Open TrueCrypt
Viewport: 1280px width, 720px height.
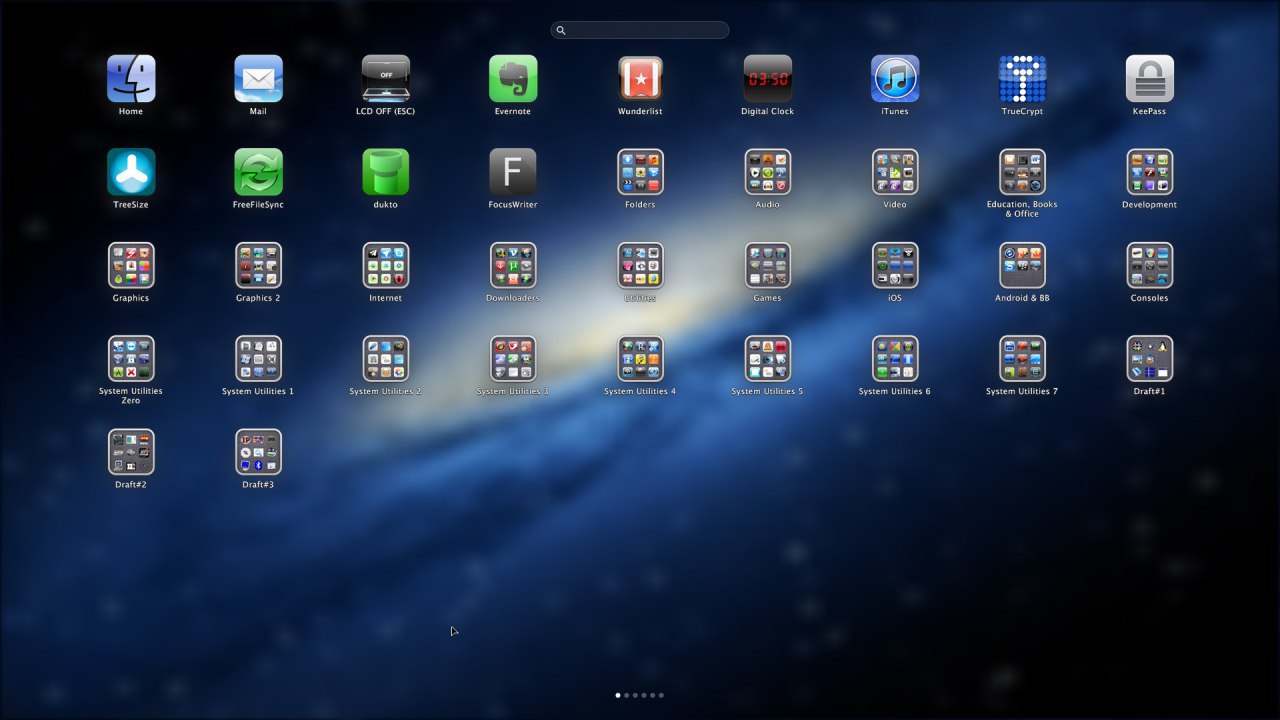click(x=1022, y=79)
